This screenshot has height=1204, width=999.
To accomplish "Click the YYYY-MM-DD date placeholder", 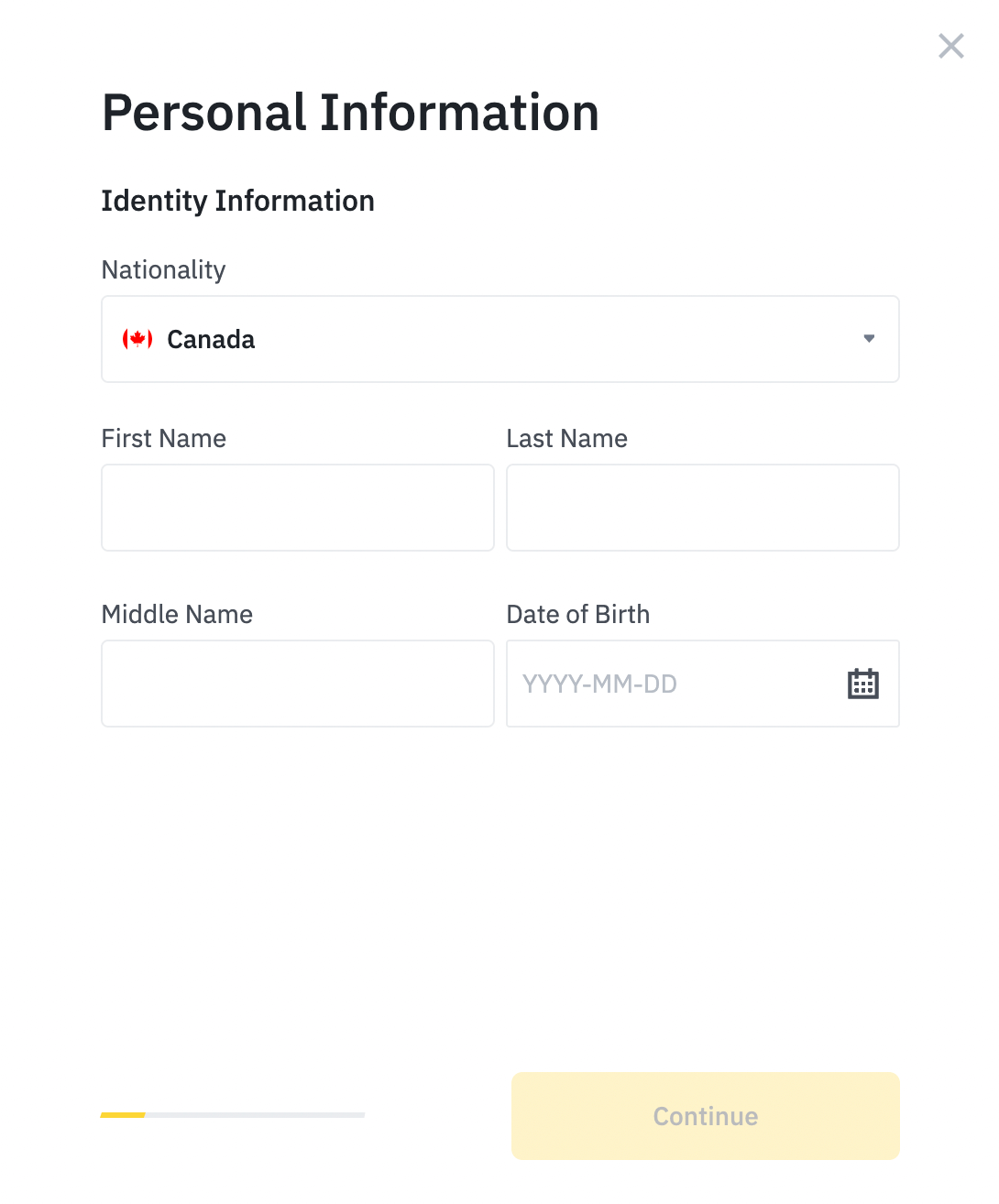I will click(599, 684).
